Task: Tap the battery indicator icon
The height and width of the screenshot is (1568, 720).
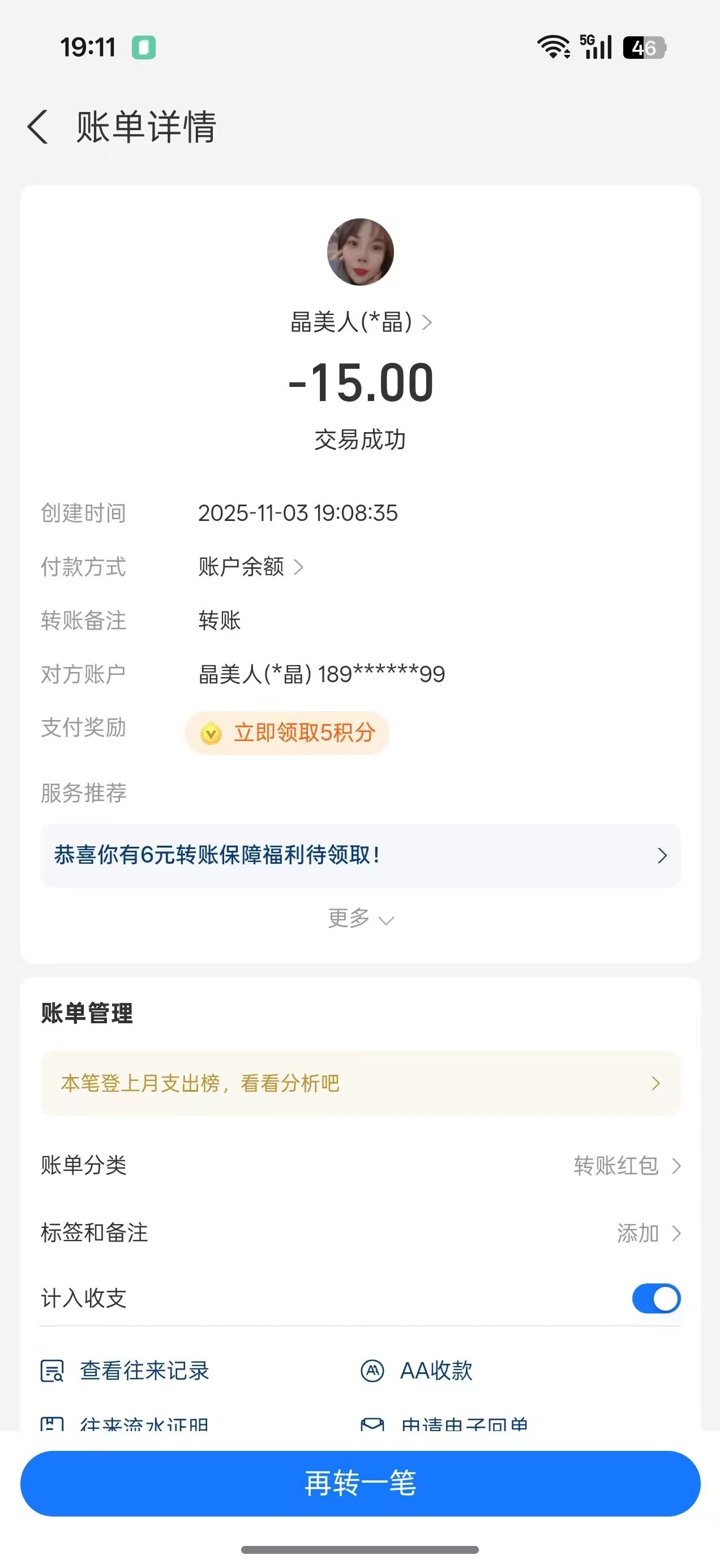Action: pos(644,47)
